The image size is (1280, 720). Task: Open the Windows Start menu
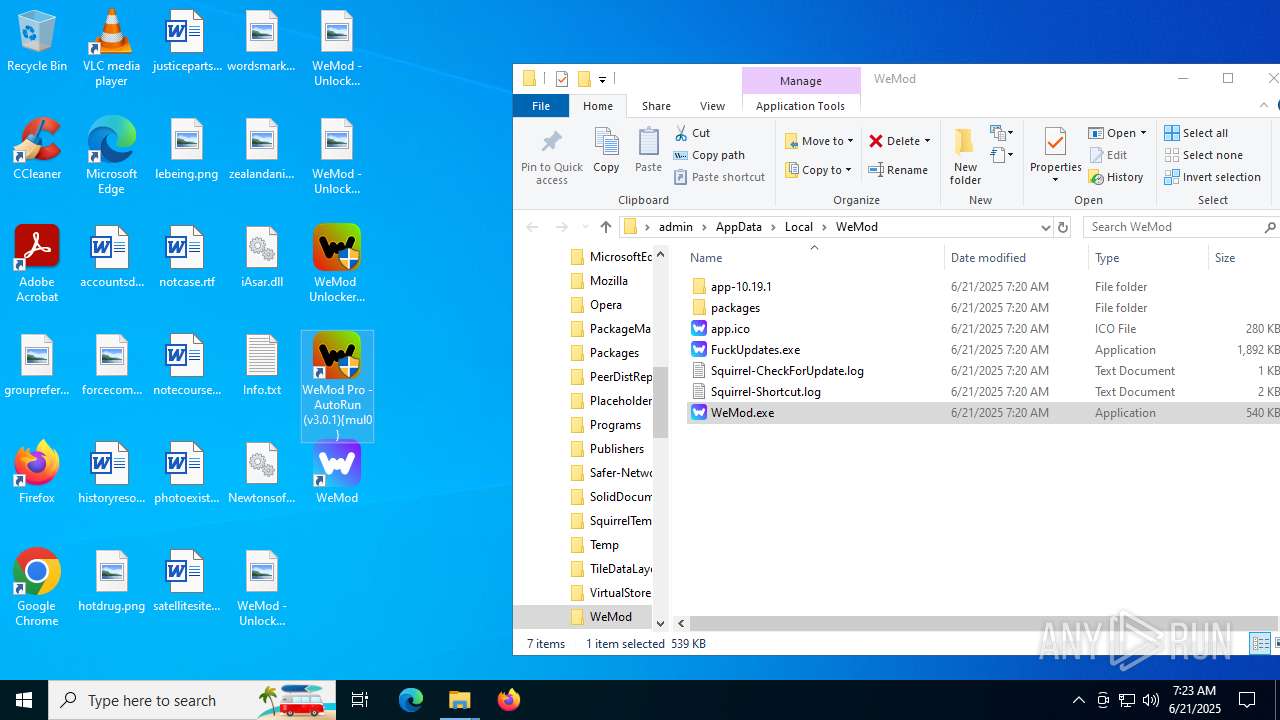tap(24, 700)
